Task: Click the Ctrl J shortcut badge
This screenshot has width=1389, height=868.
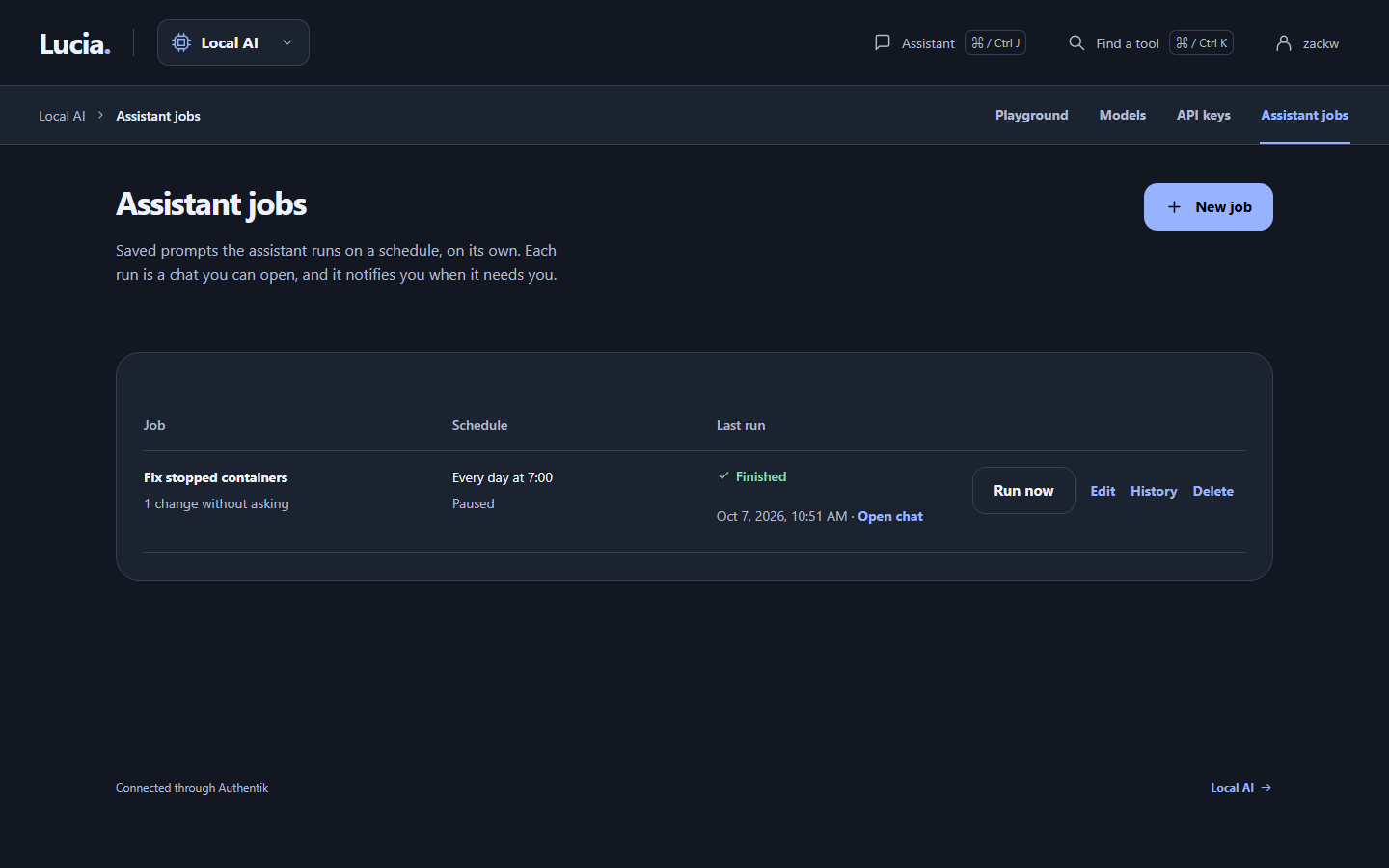Action: point(995,42)
